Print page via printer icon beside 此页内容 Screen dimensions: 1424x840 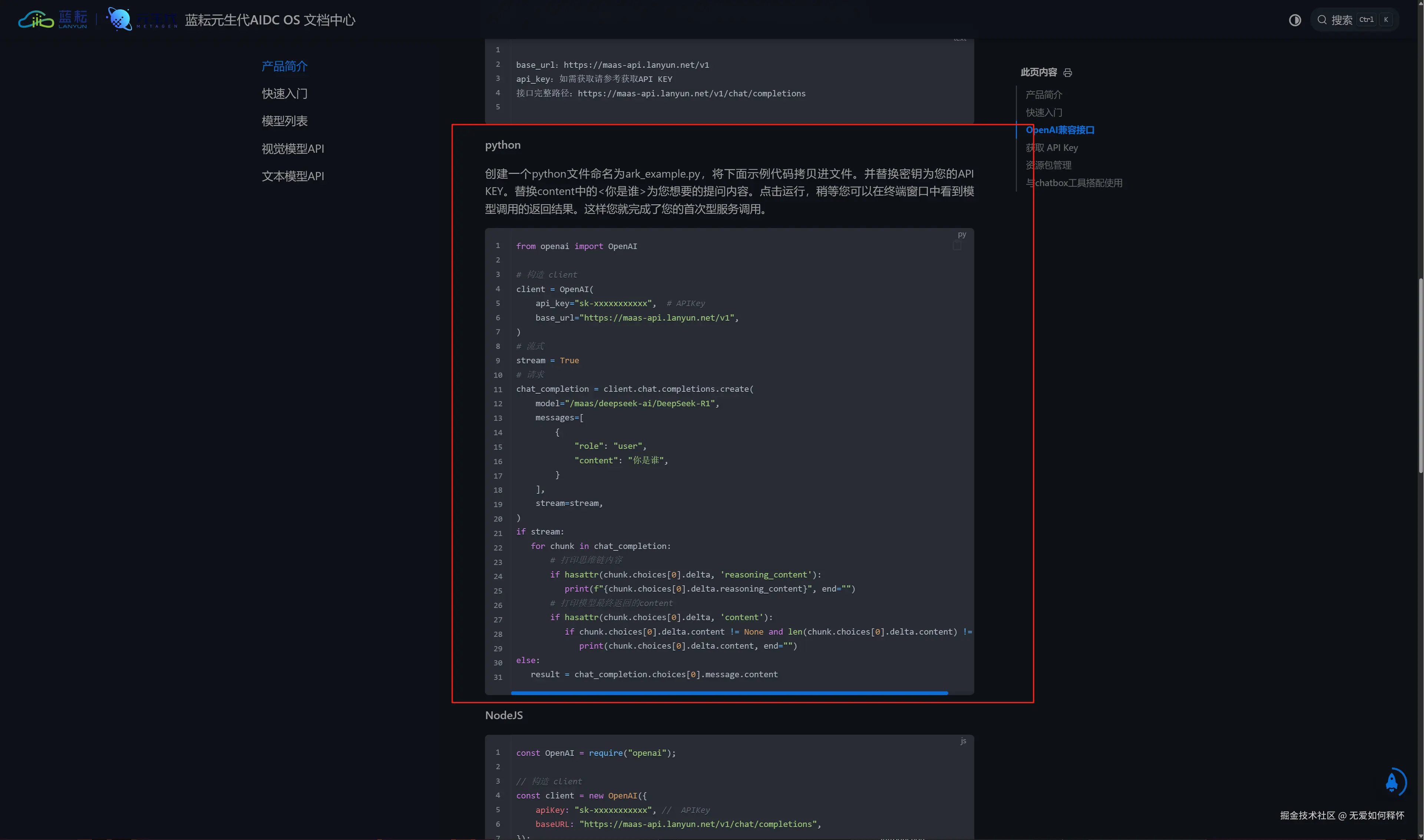pos(1067,72)
